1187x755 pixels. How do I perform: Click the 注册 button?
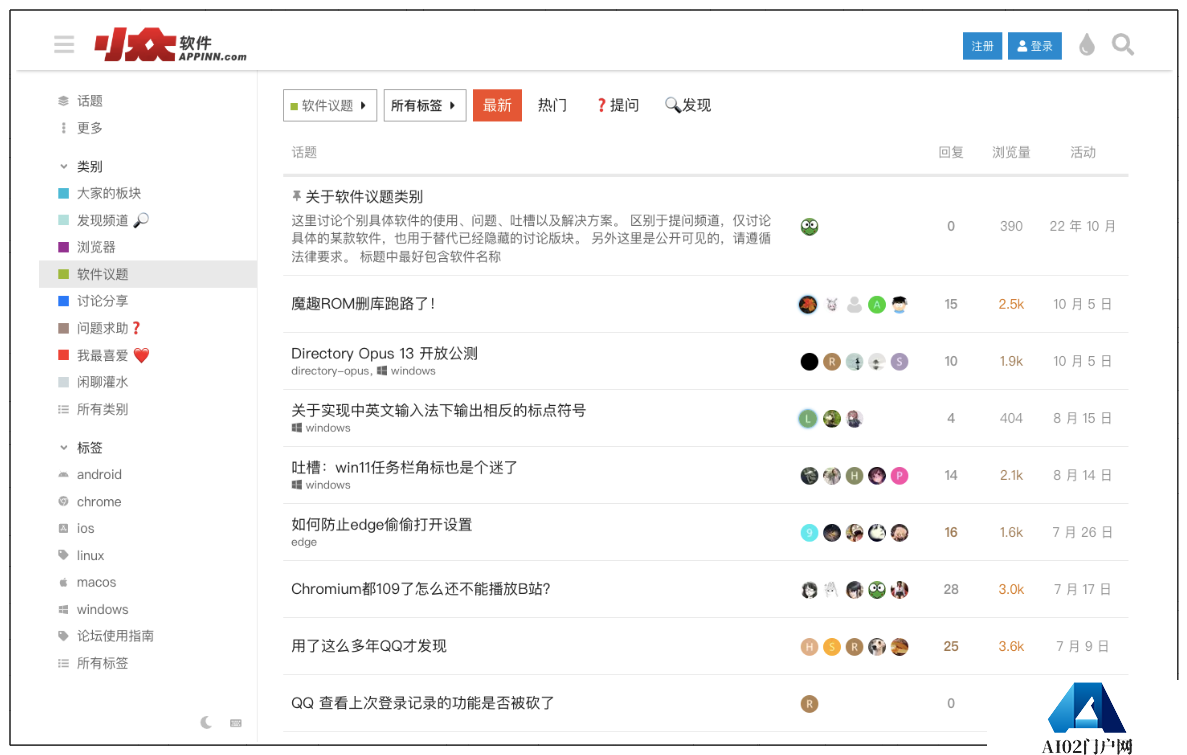[982, 46]
